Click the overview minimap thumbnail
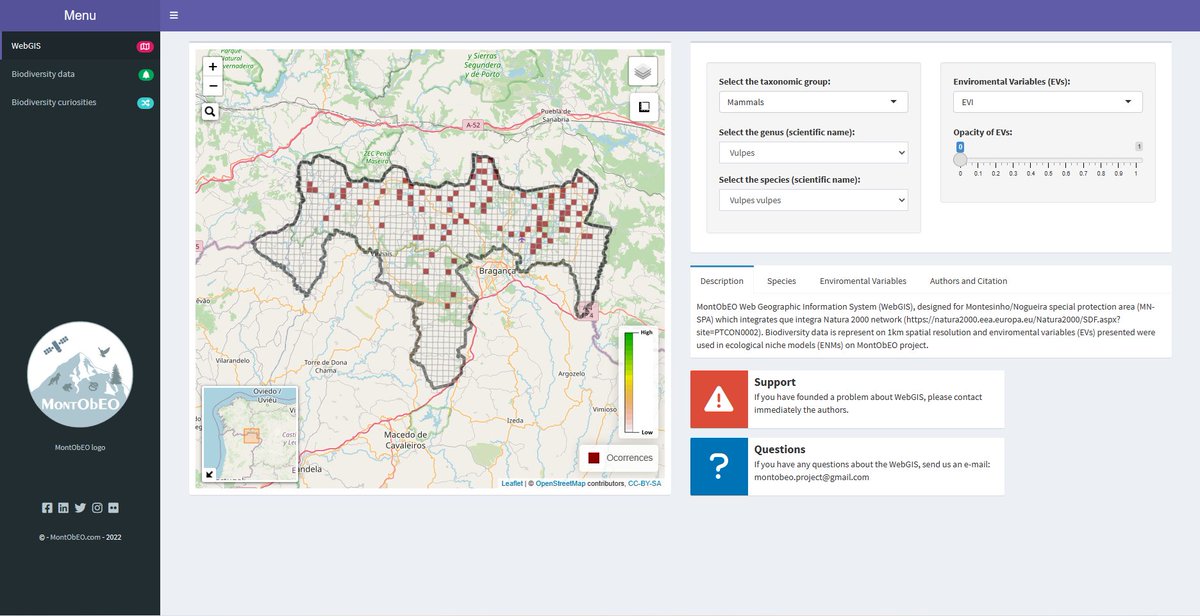 point(250,435)
